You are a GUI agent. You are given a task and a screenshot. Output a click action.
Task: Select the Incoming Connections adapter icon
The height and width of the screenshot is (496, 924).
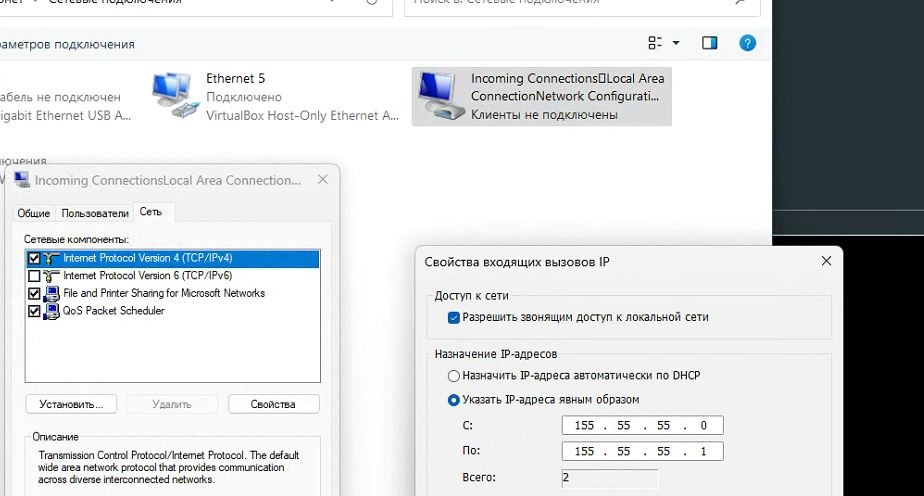click(x=440, y=95)
